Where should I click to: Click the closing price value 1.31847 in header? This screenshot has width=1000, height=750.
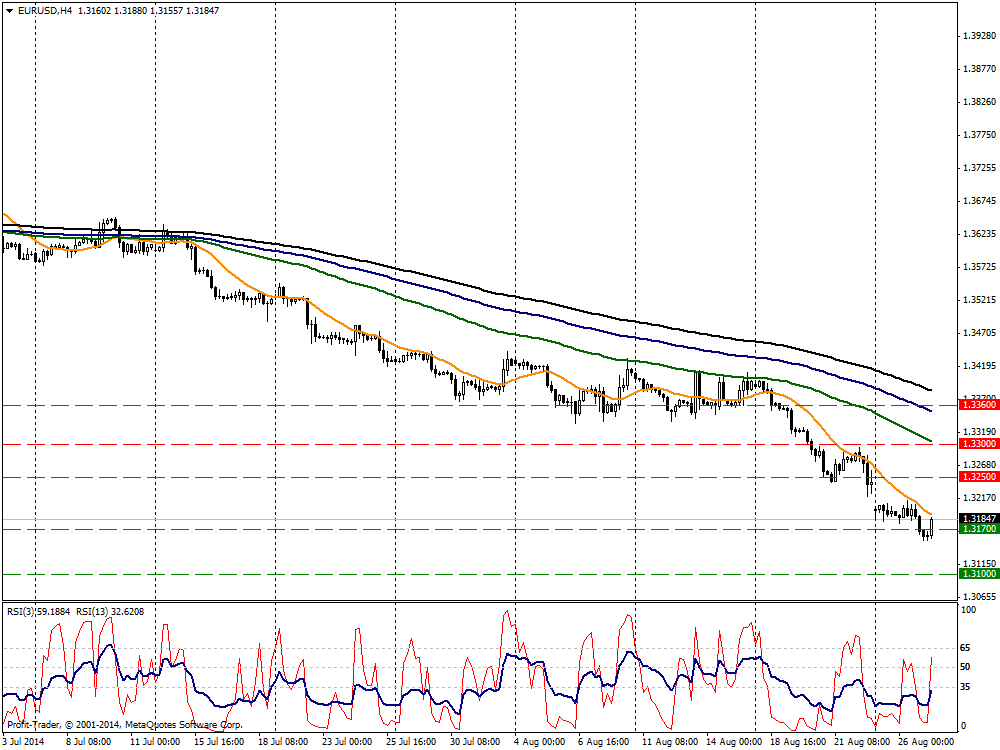click(x=202, y=11)
